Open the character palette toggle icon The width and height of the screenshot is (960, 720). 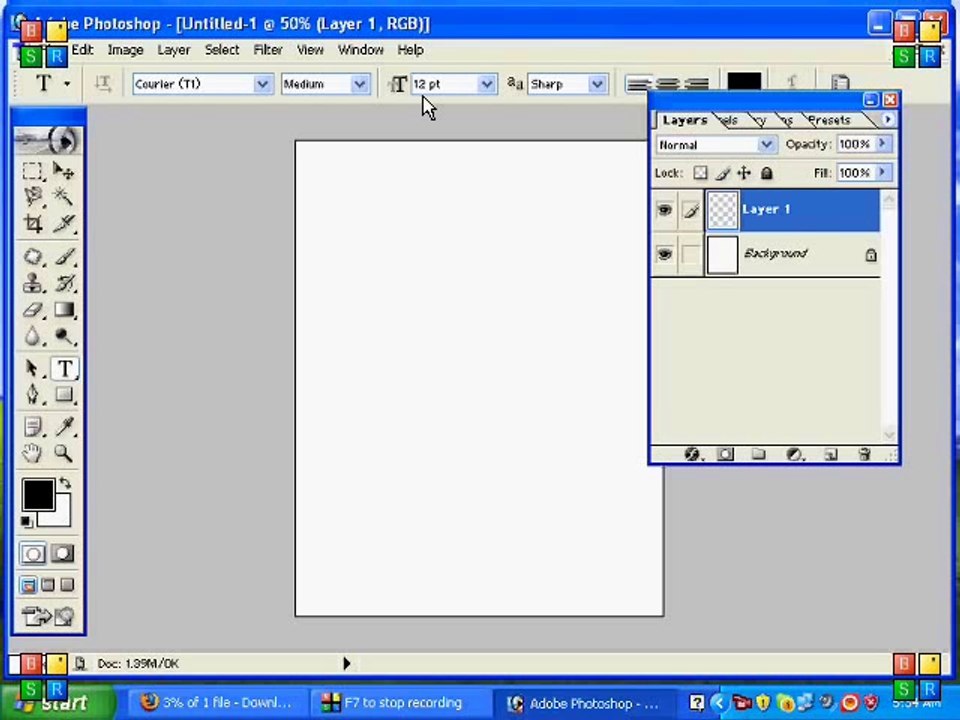coord(840,83)
